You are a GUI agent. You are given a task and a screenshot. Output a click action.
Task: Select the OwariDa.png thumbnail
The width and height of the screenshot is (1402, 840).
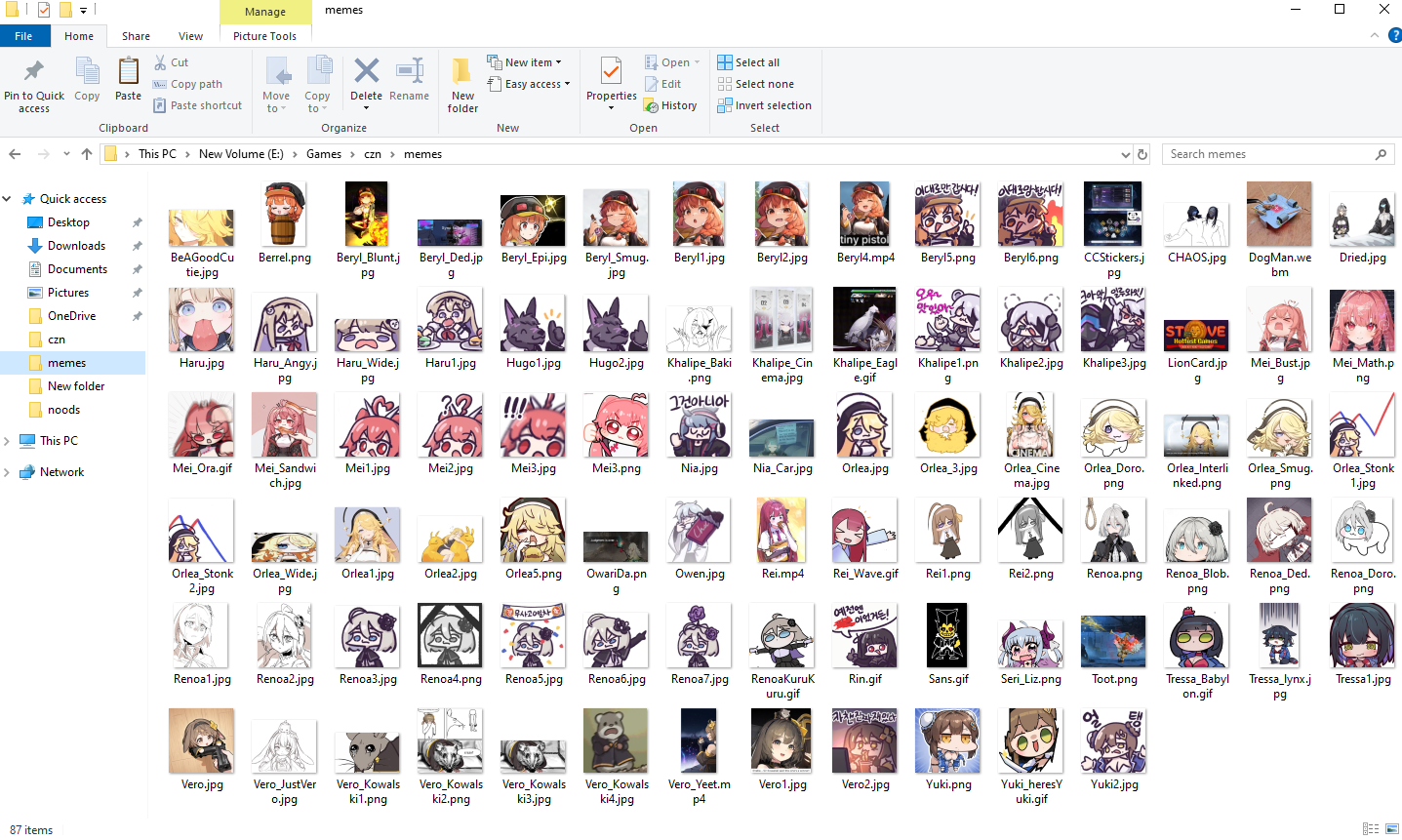click(x=617, y=546)
